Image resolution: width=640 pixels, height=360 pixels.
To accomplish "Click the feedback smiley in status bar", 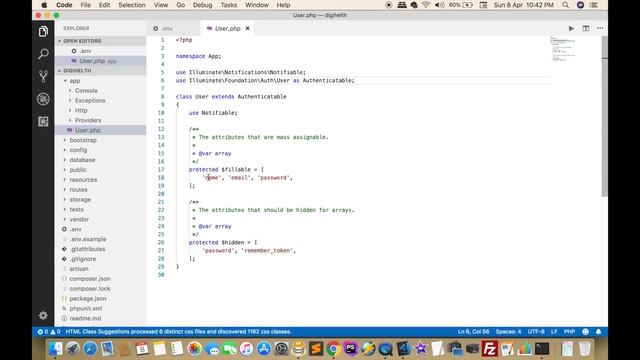I will pyautogui.click(x=585, y=331).
